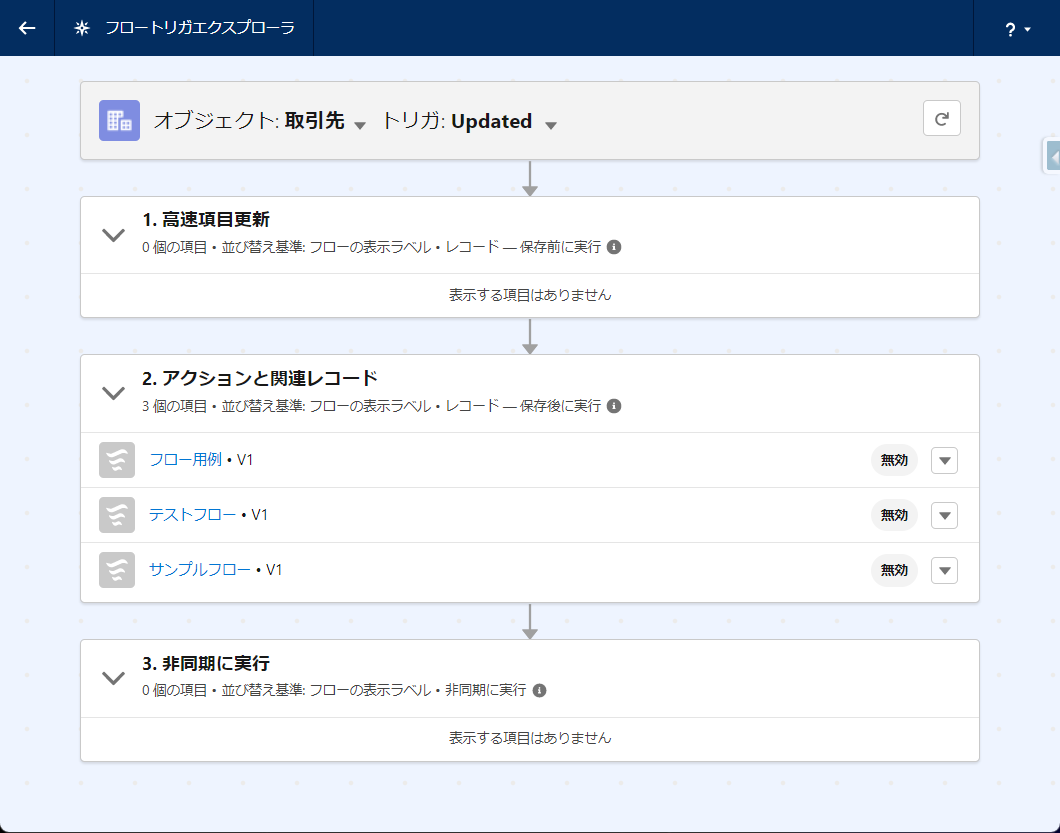Open the Updated trigger dropdown
The image size is (1060, 833).
click(x=550, y=124)
